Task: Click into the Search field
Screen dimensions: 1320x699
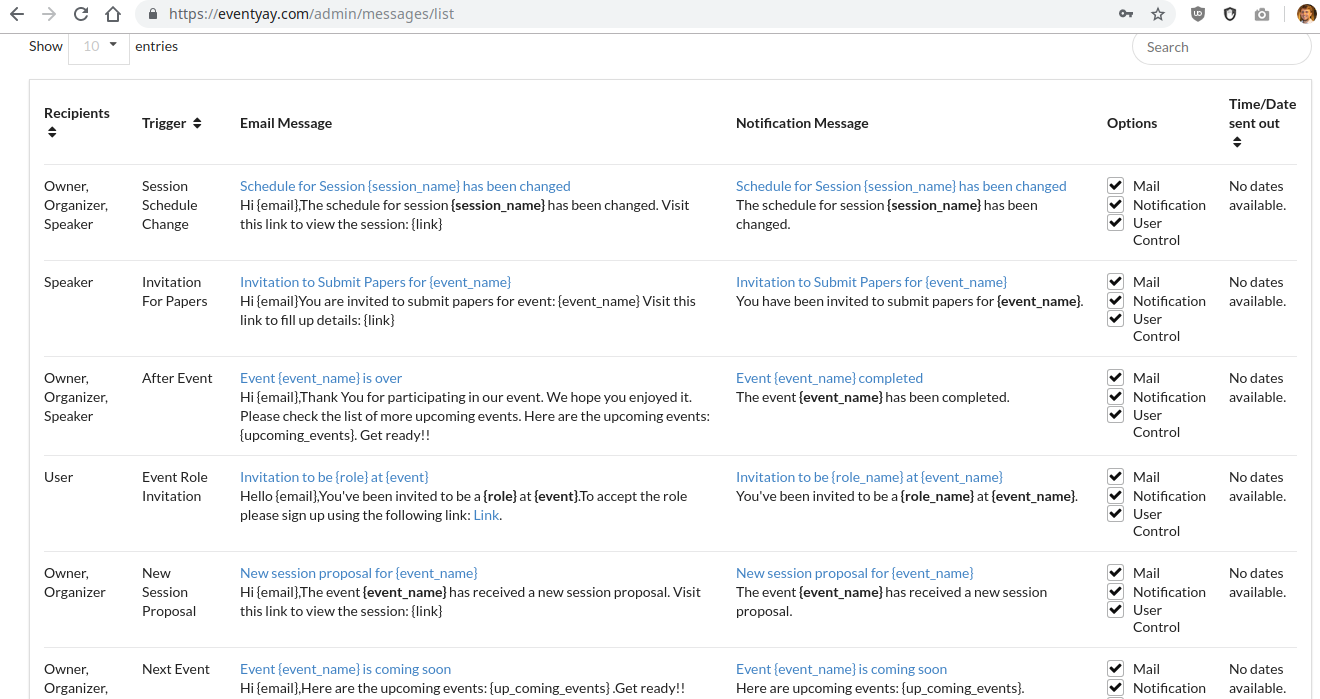Action: (x=1220, y=46)
